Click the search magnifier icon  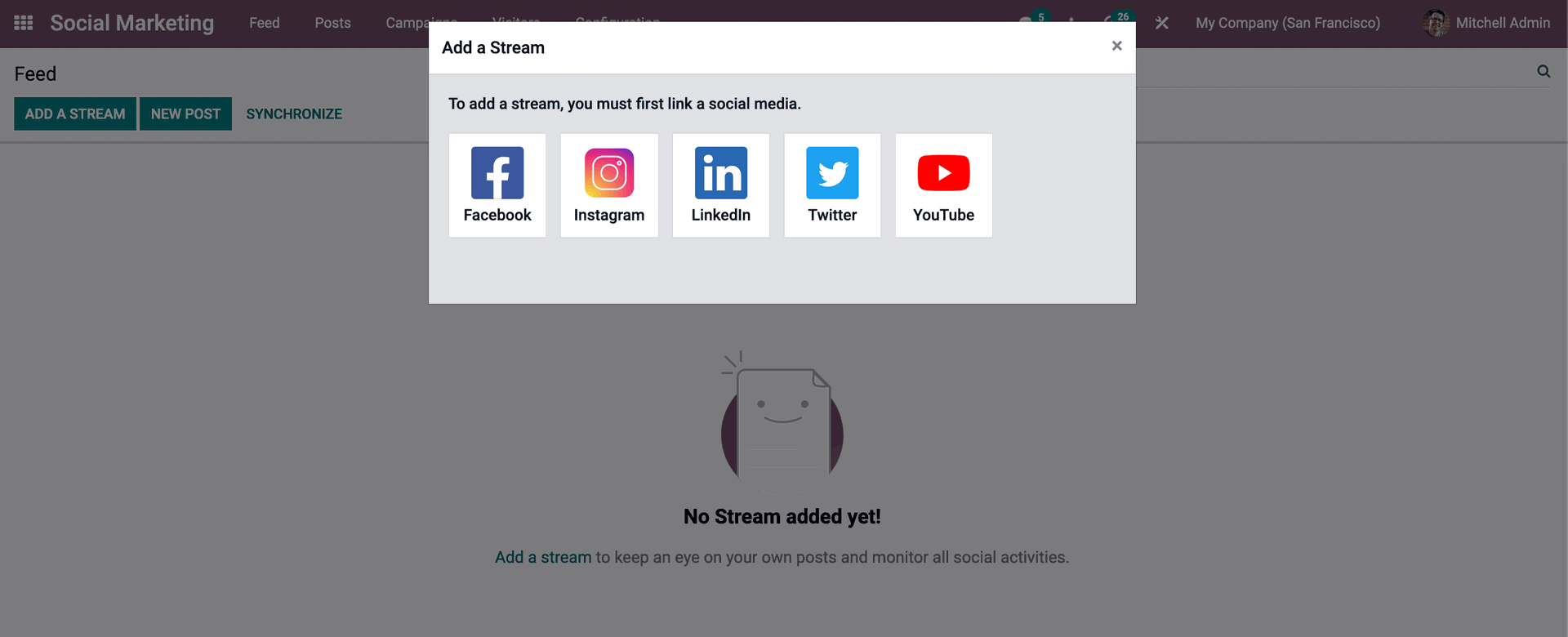[1543, 72]
